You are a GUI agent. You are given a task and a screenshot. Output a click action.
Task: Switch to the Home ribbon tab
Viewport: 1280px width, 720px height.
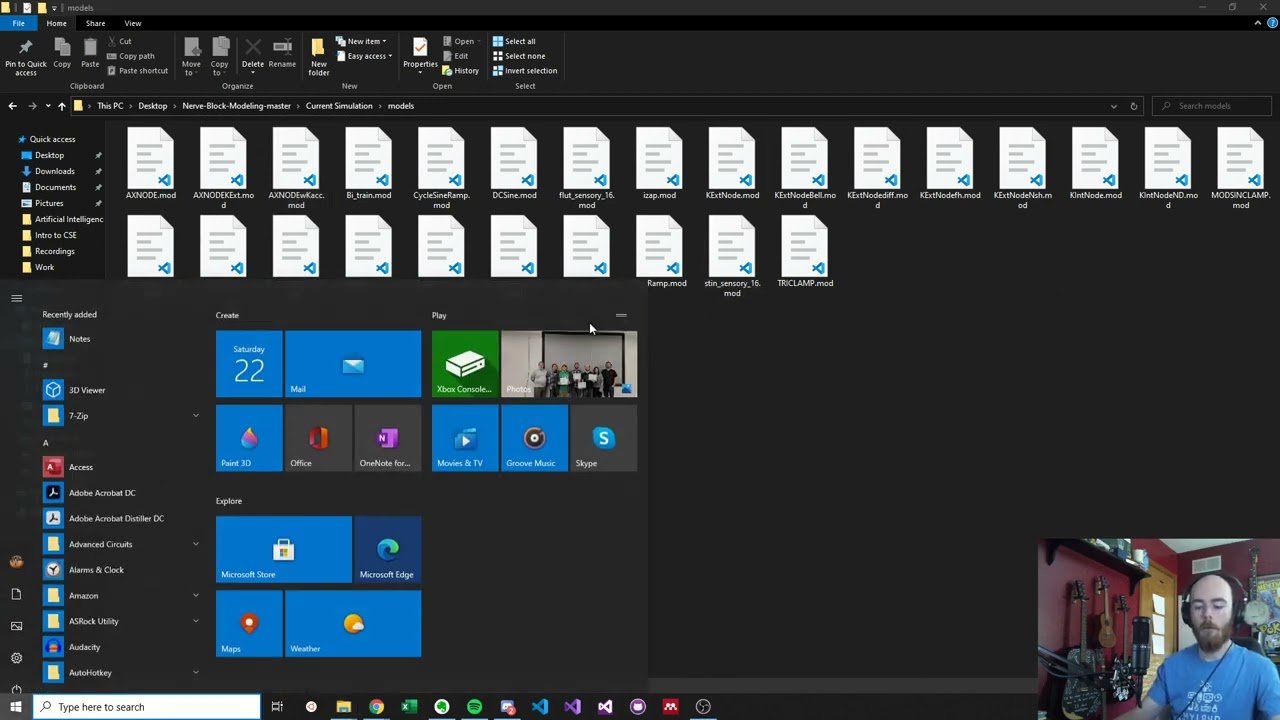point(56,23)
